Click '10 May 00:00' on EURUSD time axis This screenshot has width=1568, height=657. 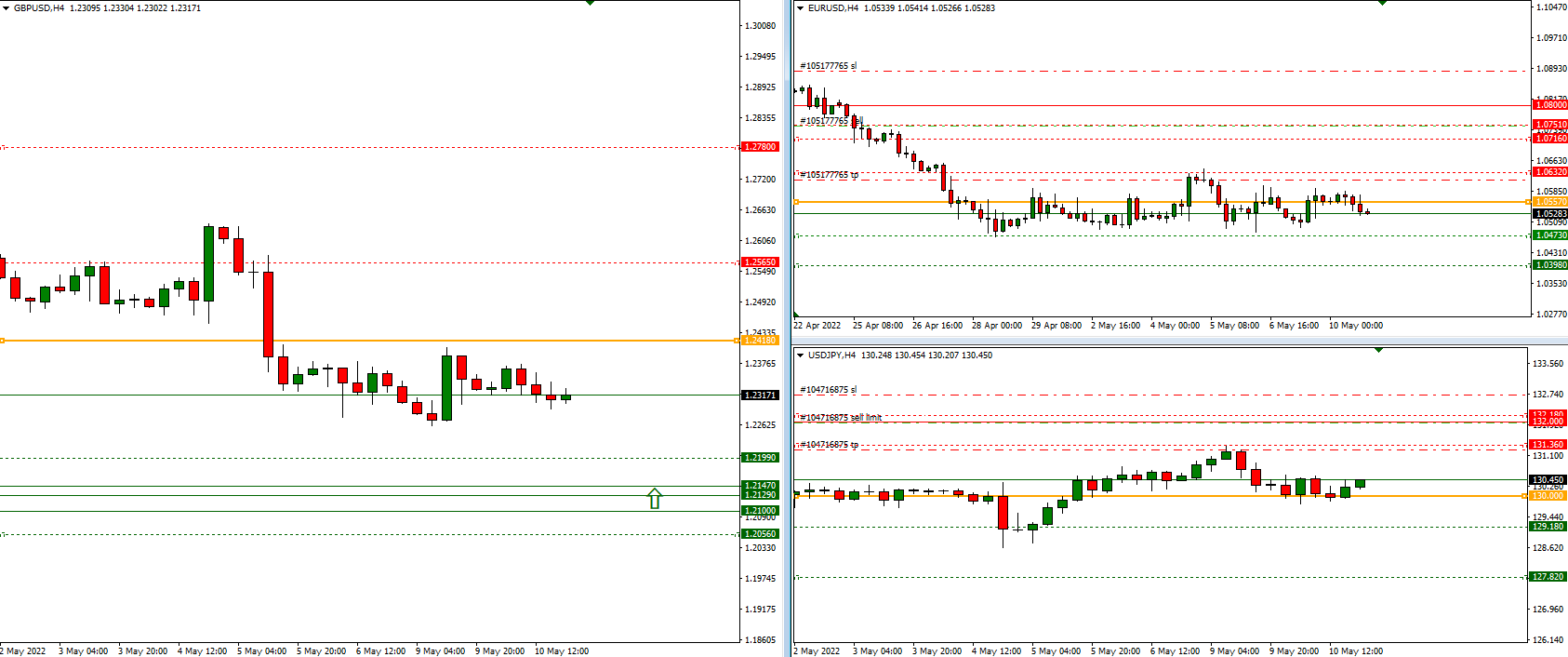coord(1356,326)
